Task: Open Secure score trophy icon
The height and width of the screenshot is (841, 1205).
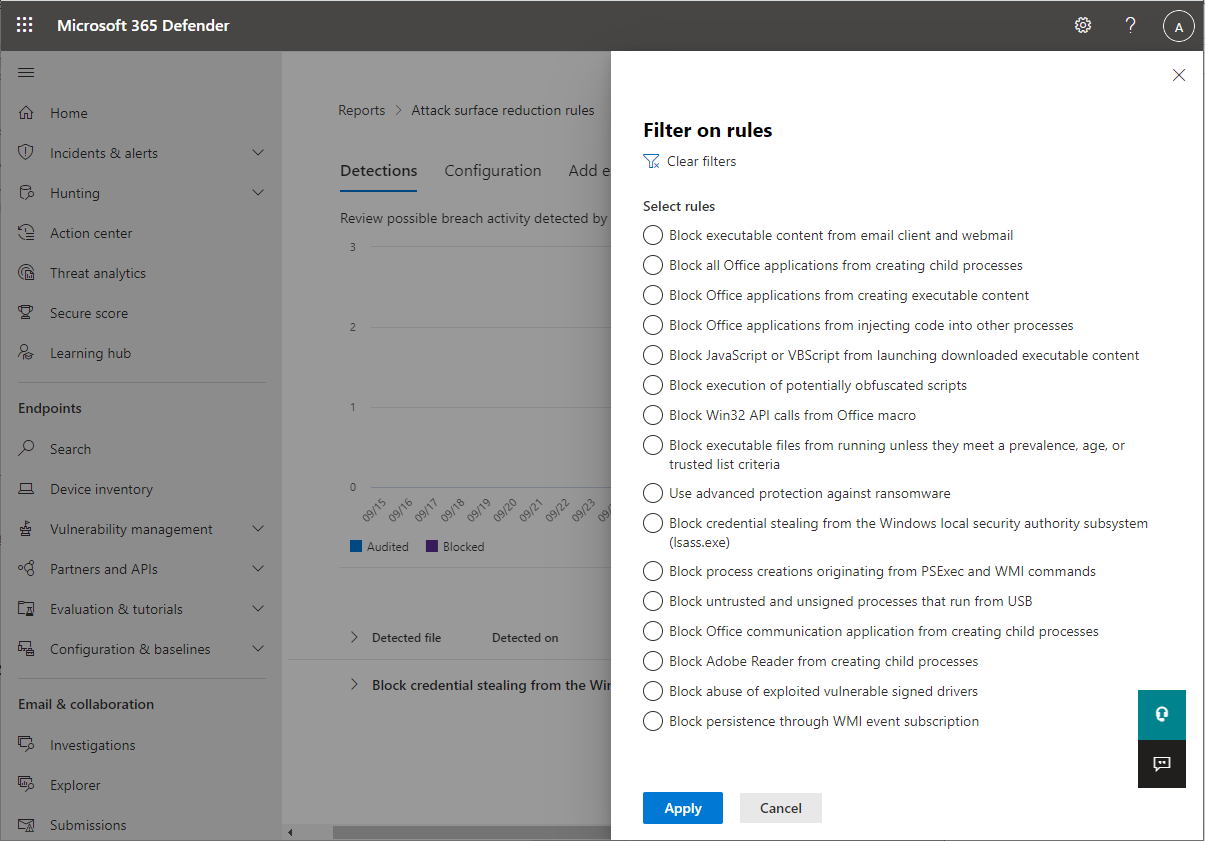Action: point(27,313)
